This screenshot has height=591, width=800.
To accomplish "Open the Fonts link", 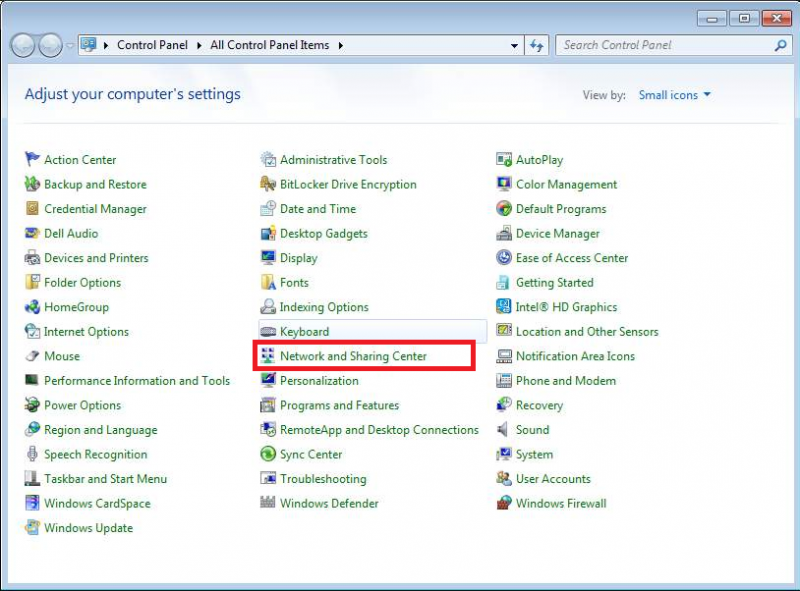I will [294, 282].
